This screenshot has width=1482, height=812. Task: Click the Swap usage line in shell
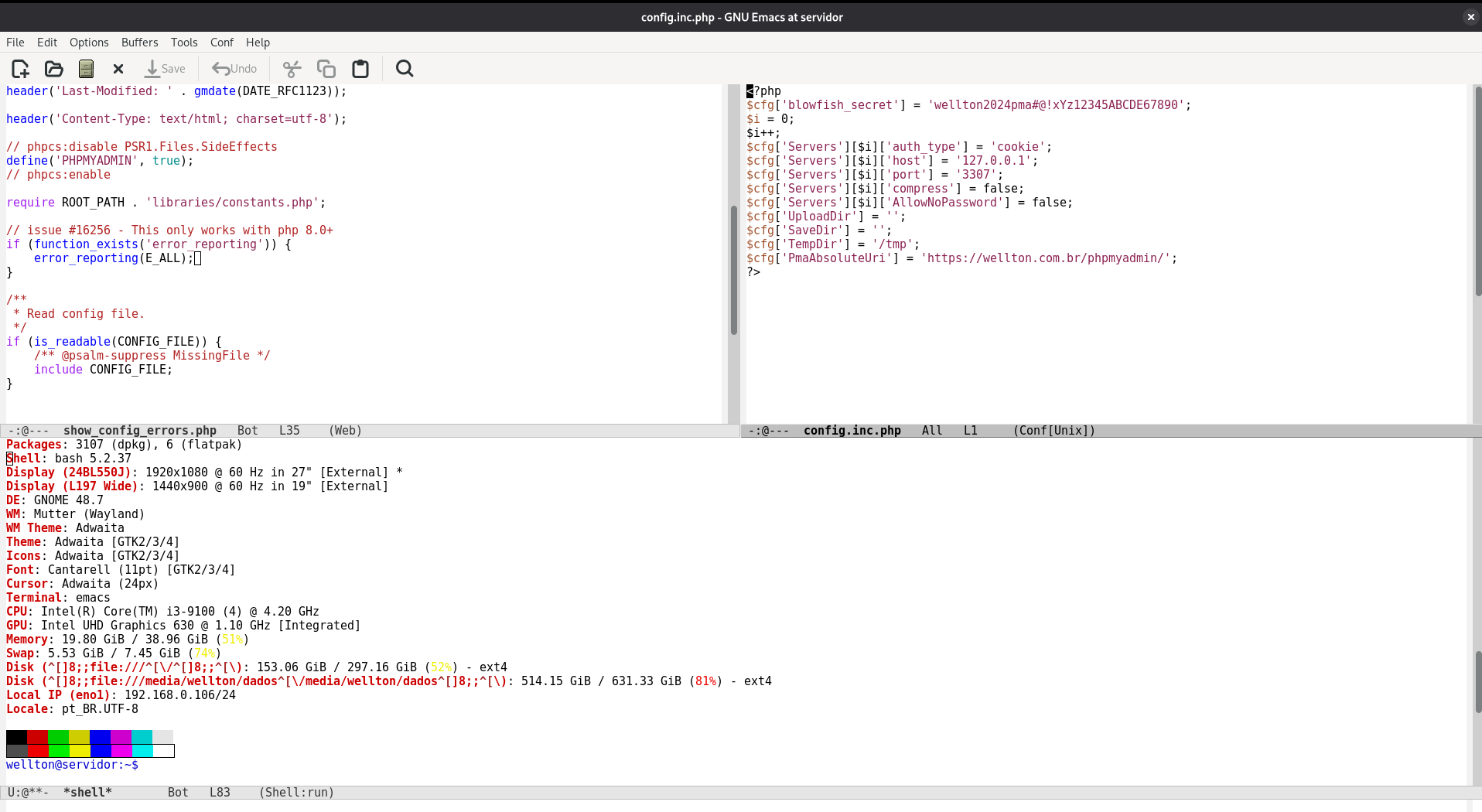point(114,653)
